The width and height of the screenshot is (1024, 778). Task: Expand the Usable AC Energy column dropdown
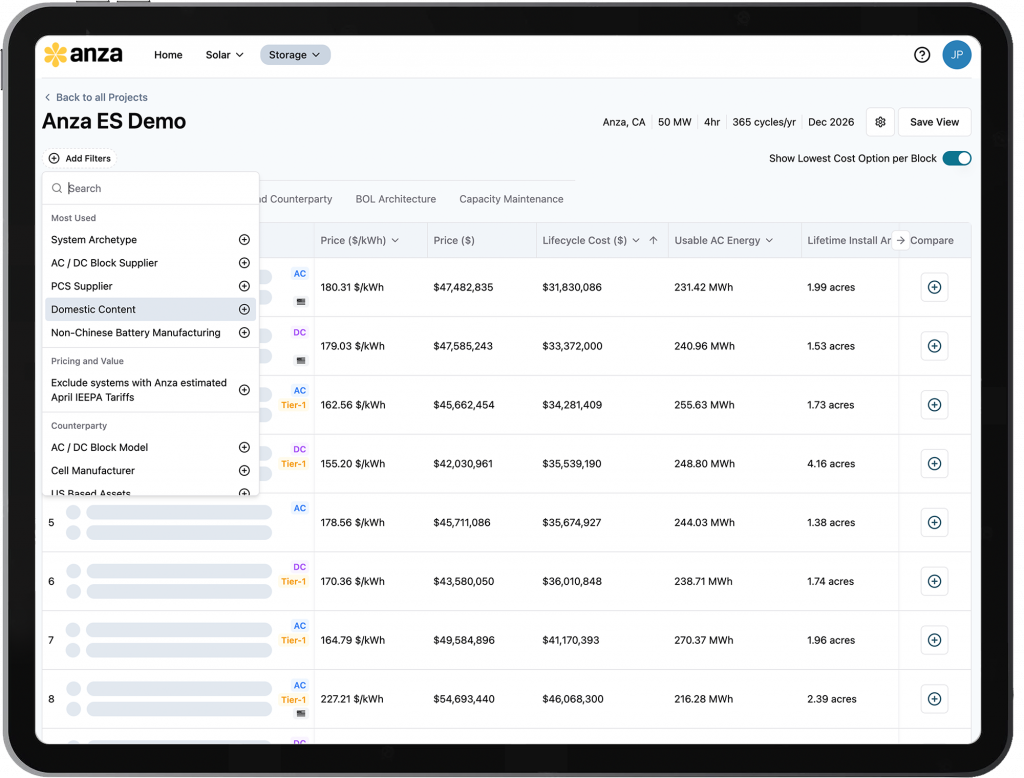(x=769, y=240)
